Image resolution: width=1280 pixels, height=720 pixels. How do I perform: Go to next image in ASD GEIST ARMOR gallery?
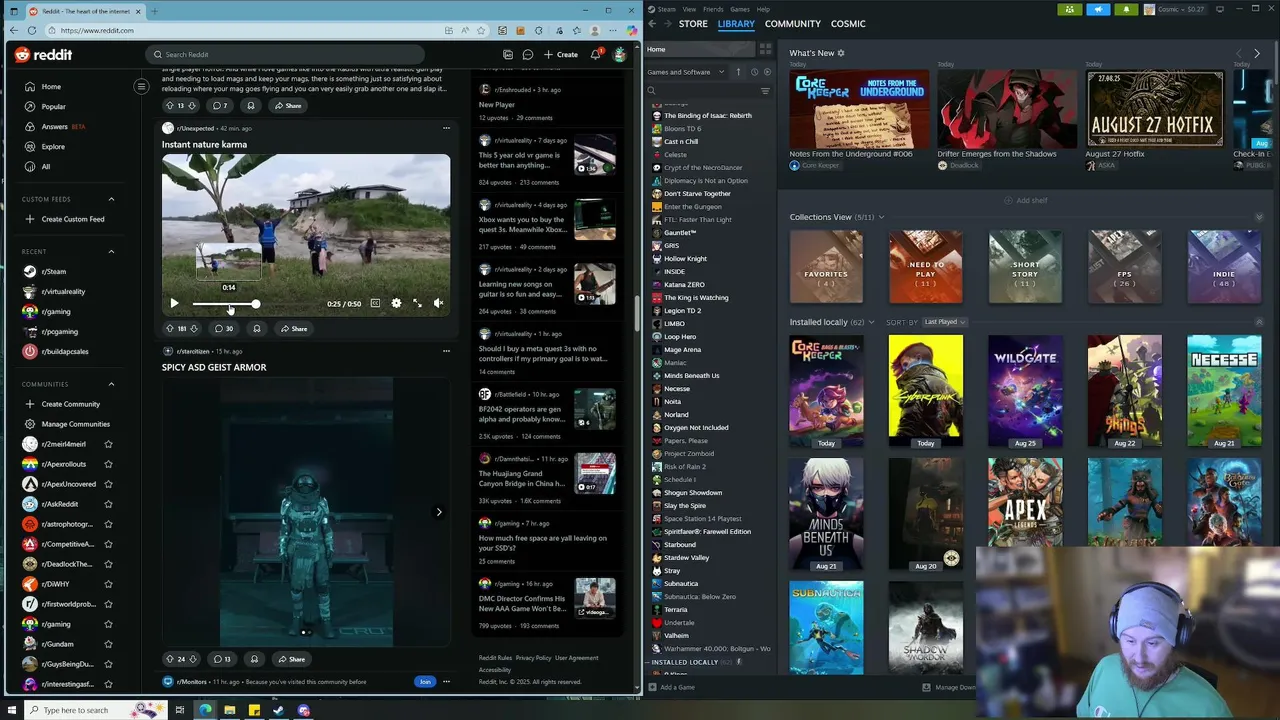pyautogui.click(x=438, y=512)
